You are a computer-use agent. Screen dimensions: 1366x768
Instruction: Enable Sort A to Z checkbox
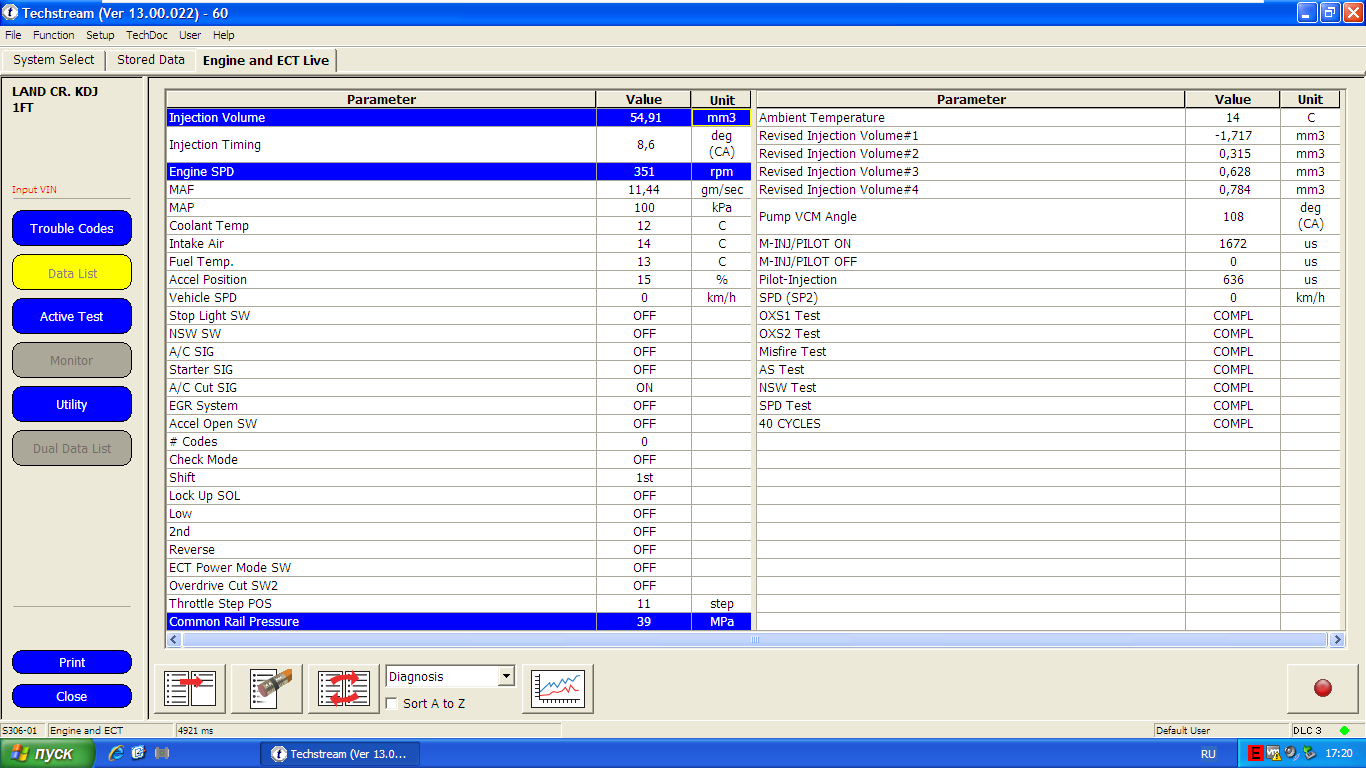392,704
